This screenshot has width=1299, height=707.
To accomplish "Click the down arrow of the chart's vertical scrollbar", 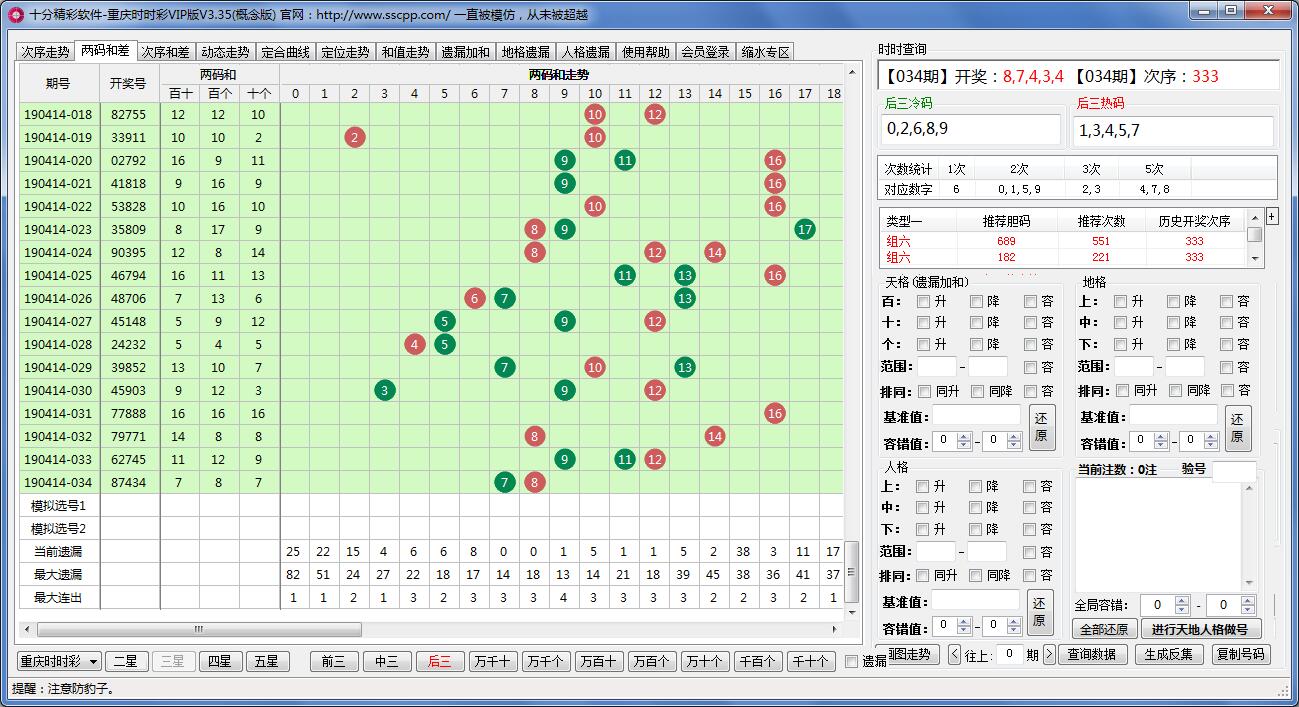I will click(x=852, y=612).
